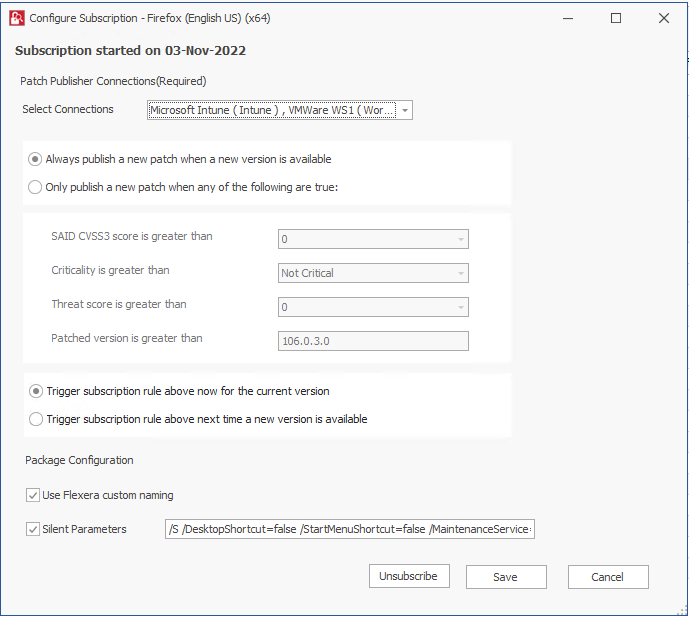Select 'Trigger subscription rule above now' radio

pos(36,391)
